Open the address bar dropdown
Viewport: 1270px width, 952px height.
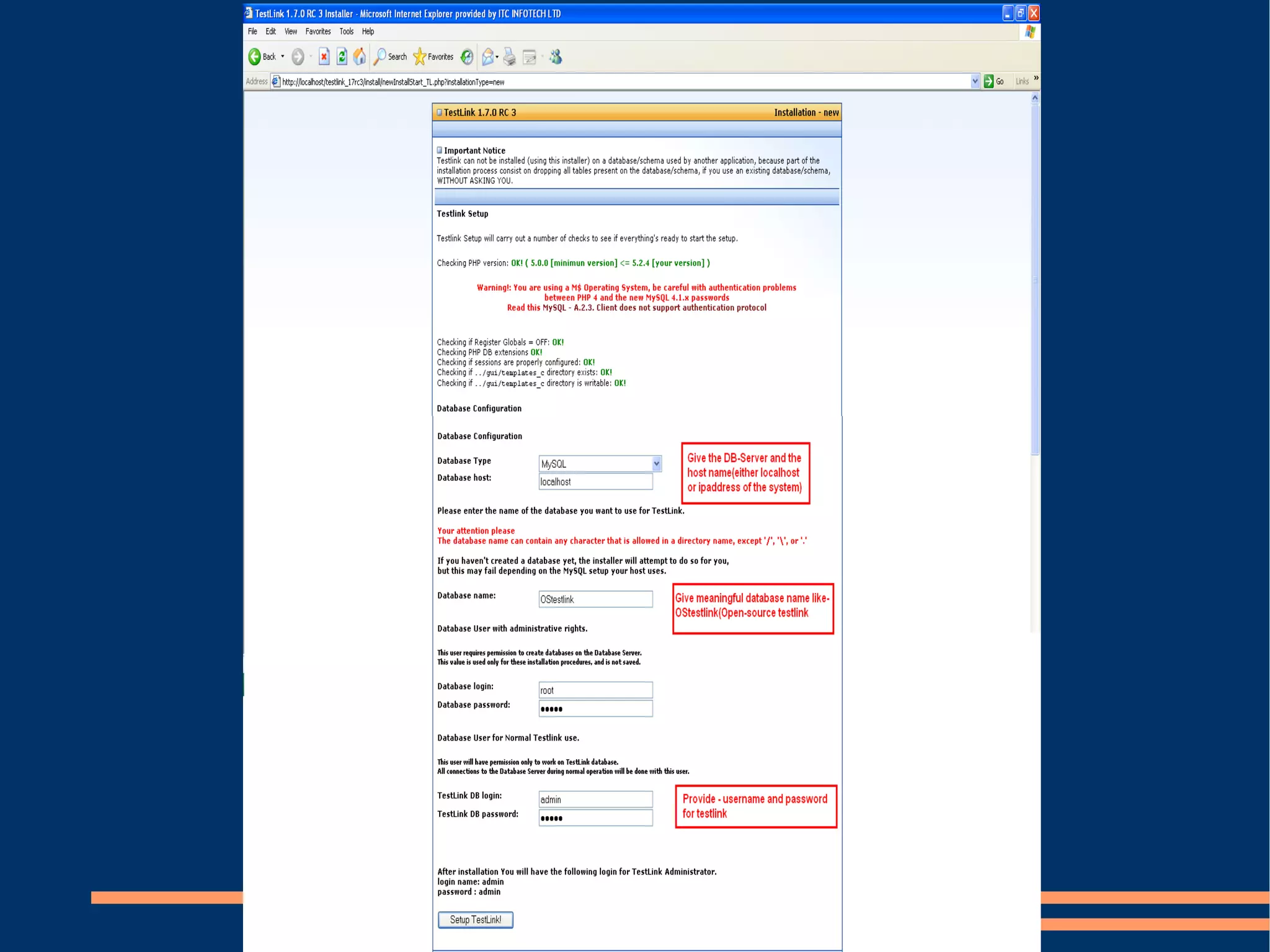975,81
